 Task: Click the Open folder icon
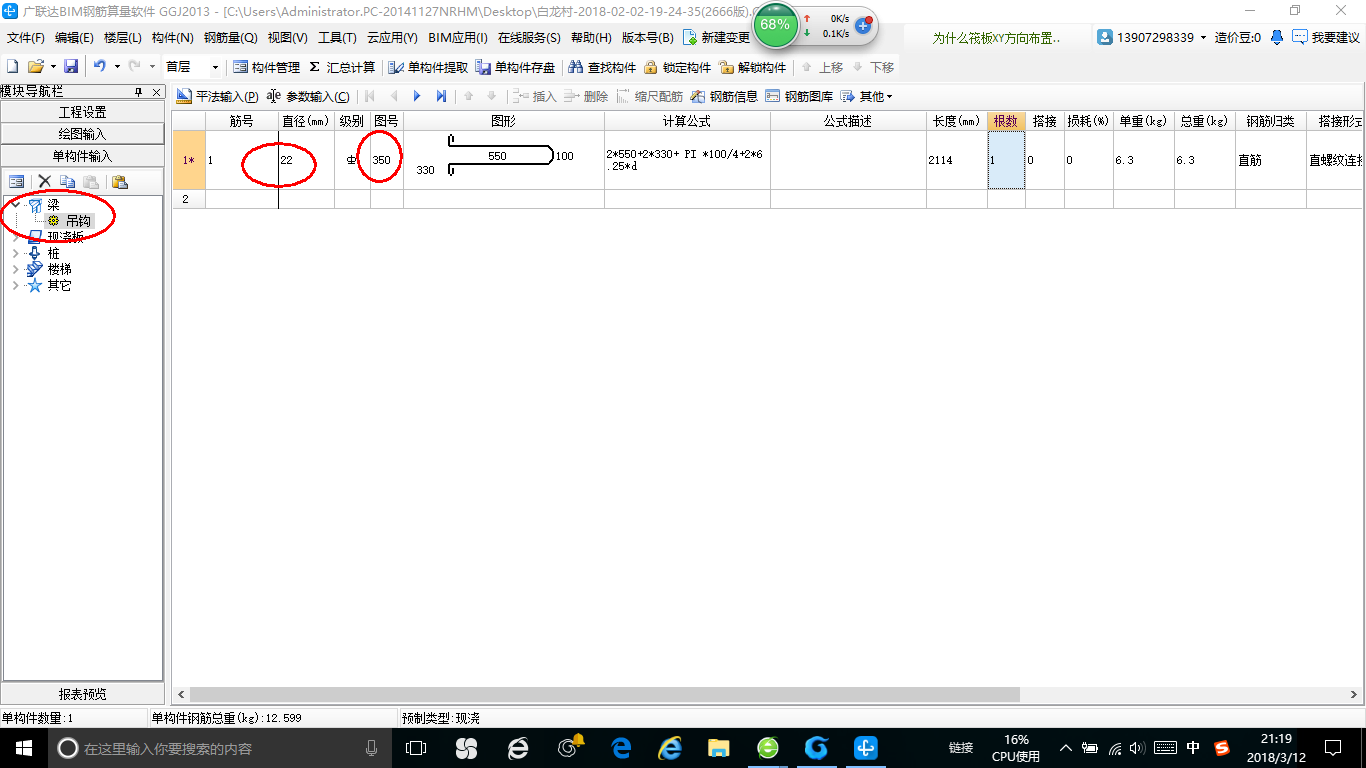[35, 67]
